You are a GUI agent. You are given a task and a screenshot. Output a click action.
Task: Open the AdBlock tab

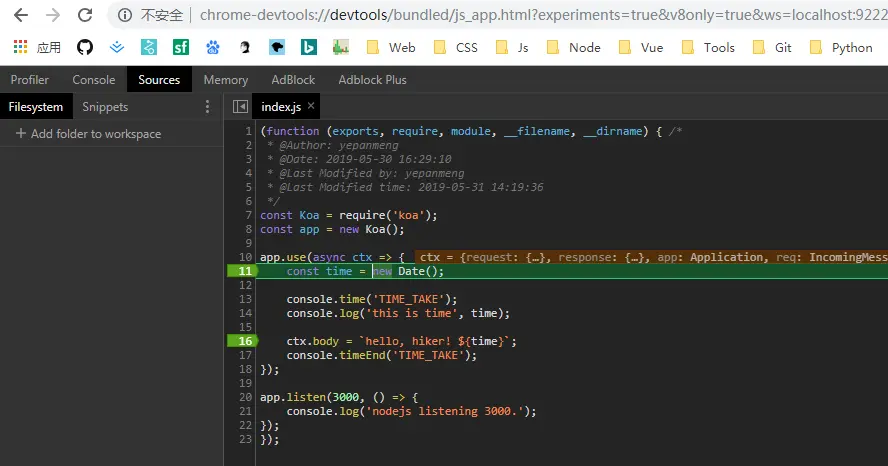click(x=293, y=80)
